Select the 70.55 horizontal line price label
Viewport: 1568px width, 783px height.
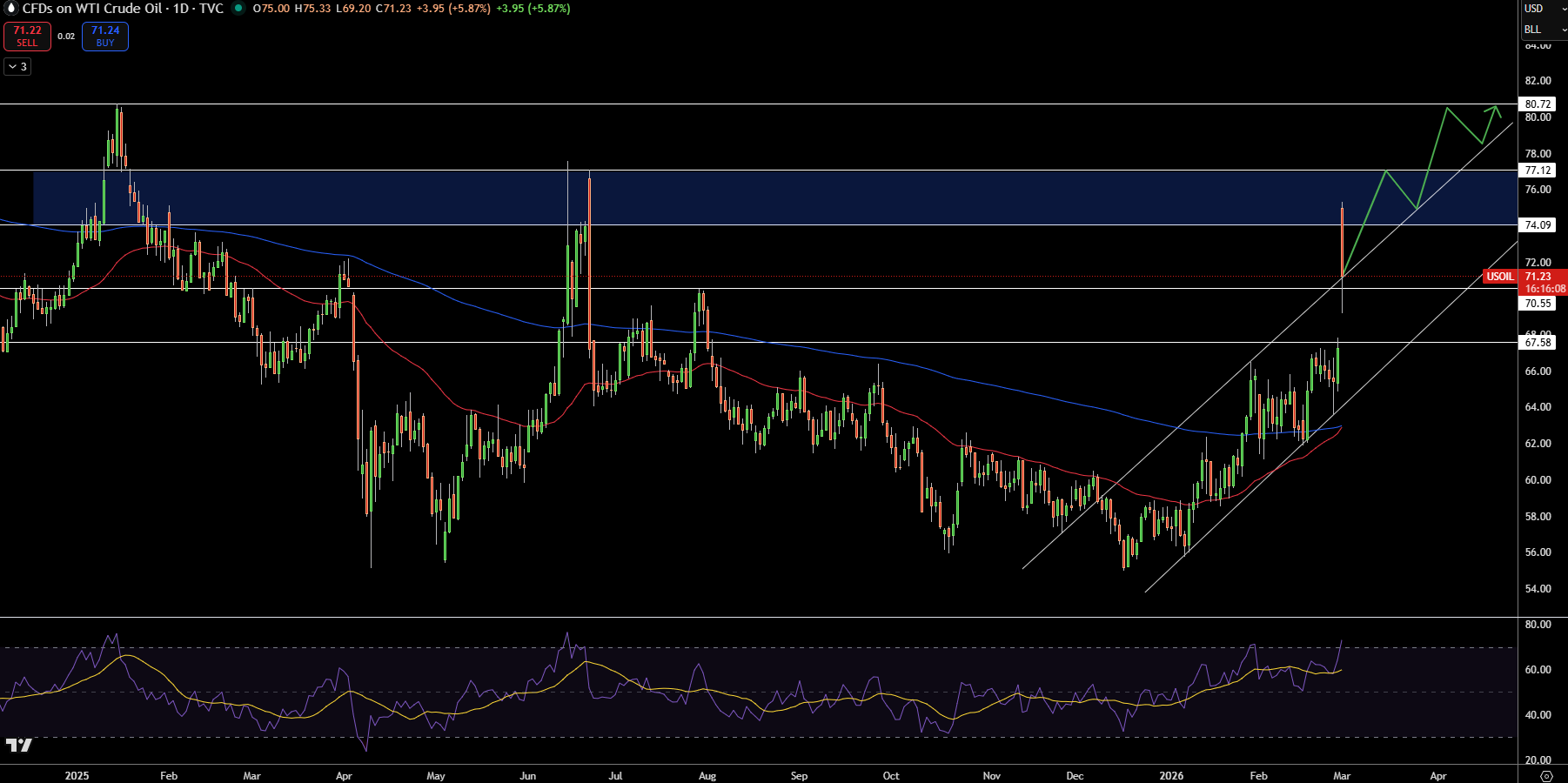1538,303
